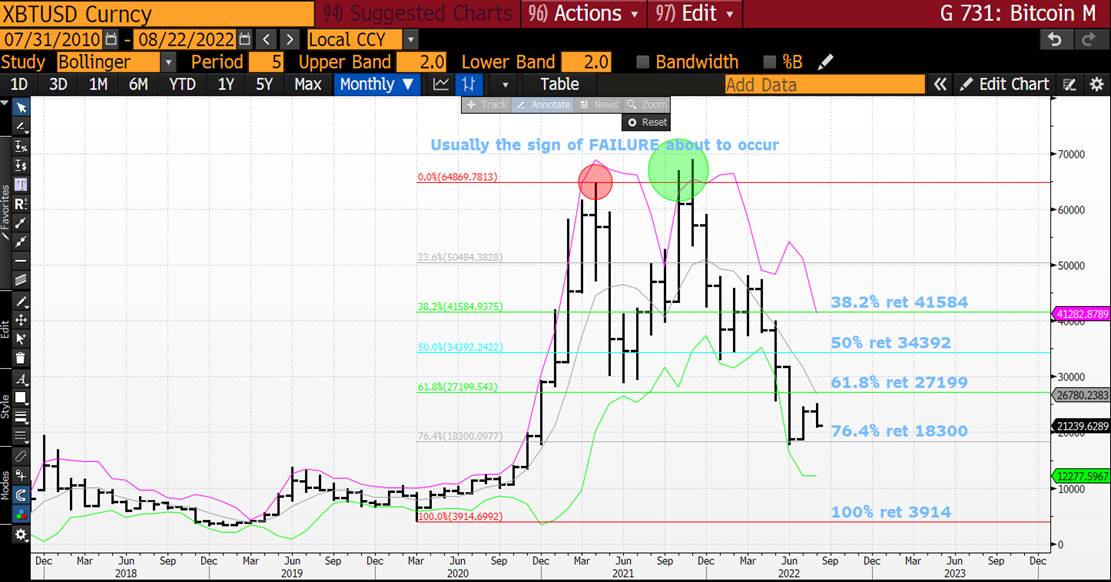Open the fill color style swatch
The height and width of the screenshot is (582, 1111).
[x=21, y=398]
